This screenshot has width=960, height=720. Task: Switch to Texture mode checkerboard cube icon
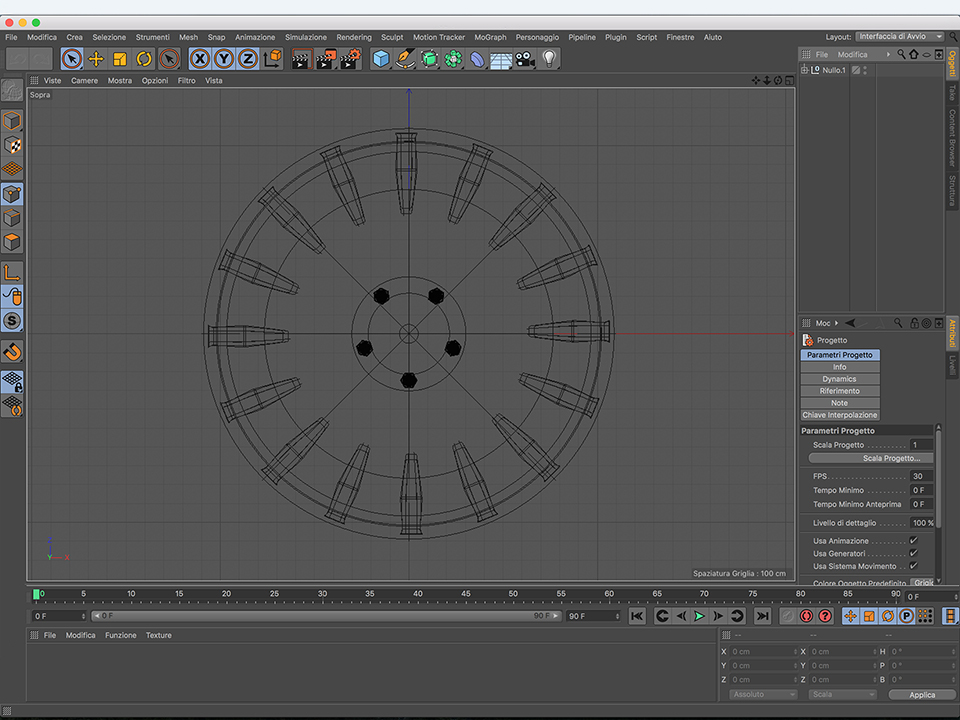point(12,146)
